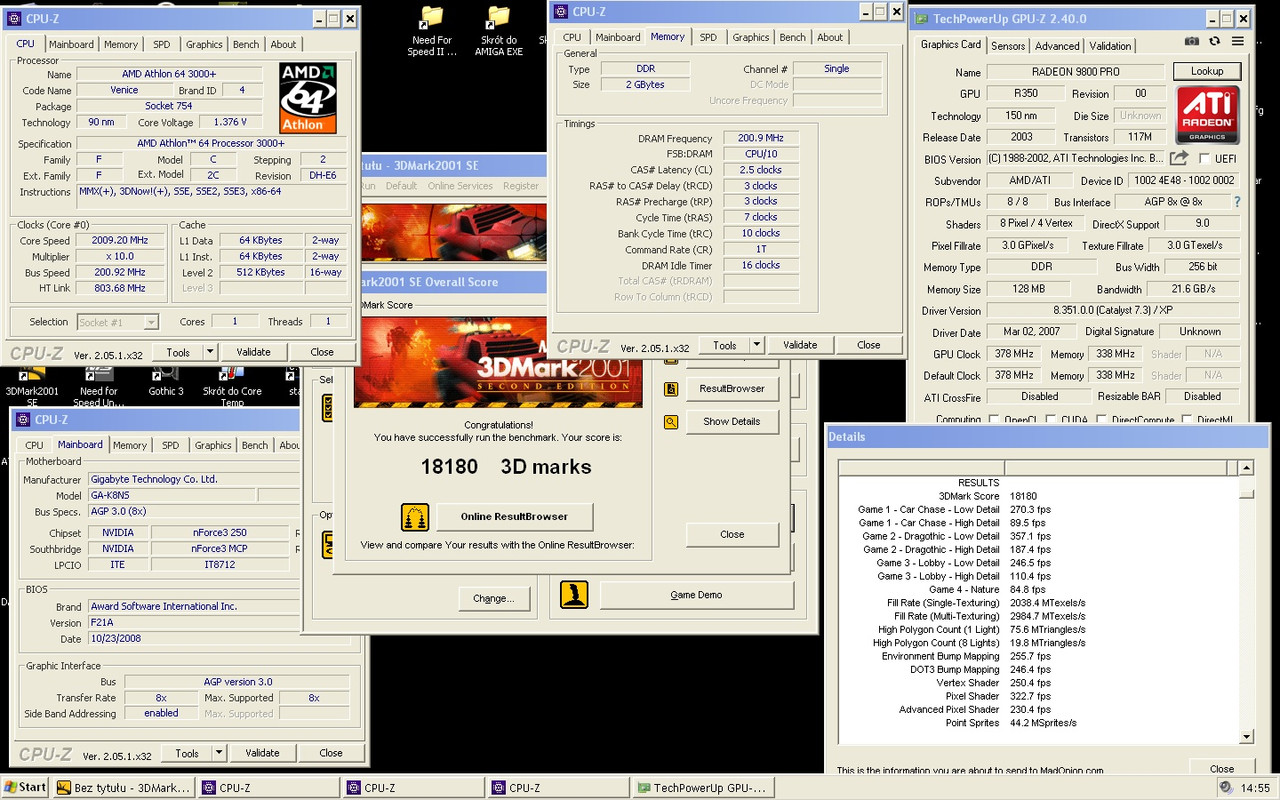Click the GPU-Z title bar icon
Screen dimensions: 1280x800
pyautogui.click(x=921, y=18)
